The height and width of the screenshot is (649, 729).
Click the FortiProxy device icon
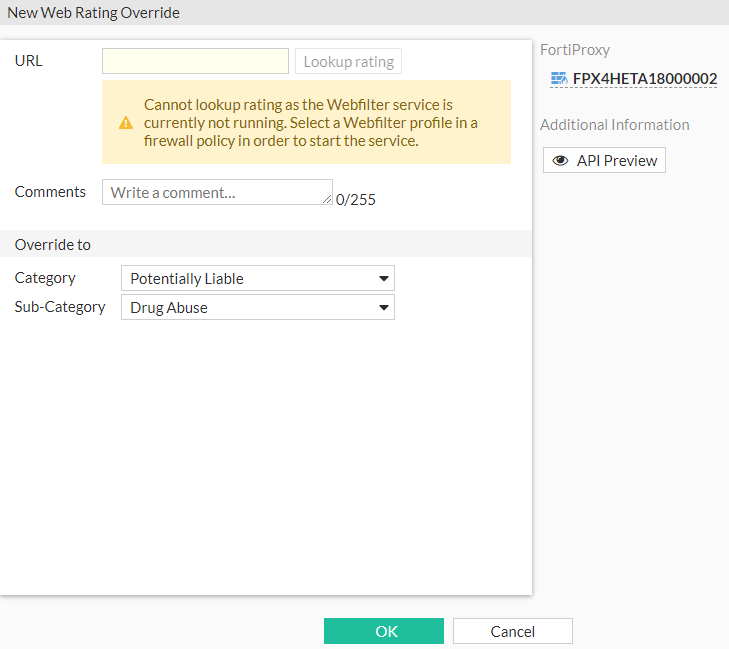pos(558,78)
